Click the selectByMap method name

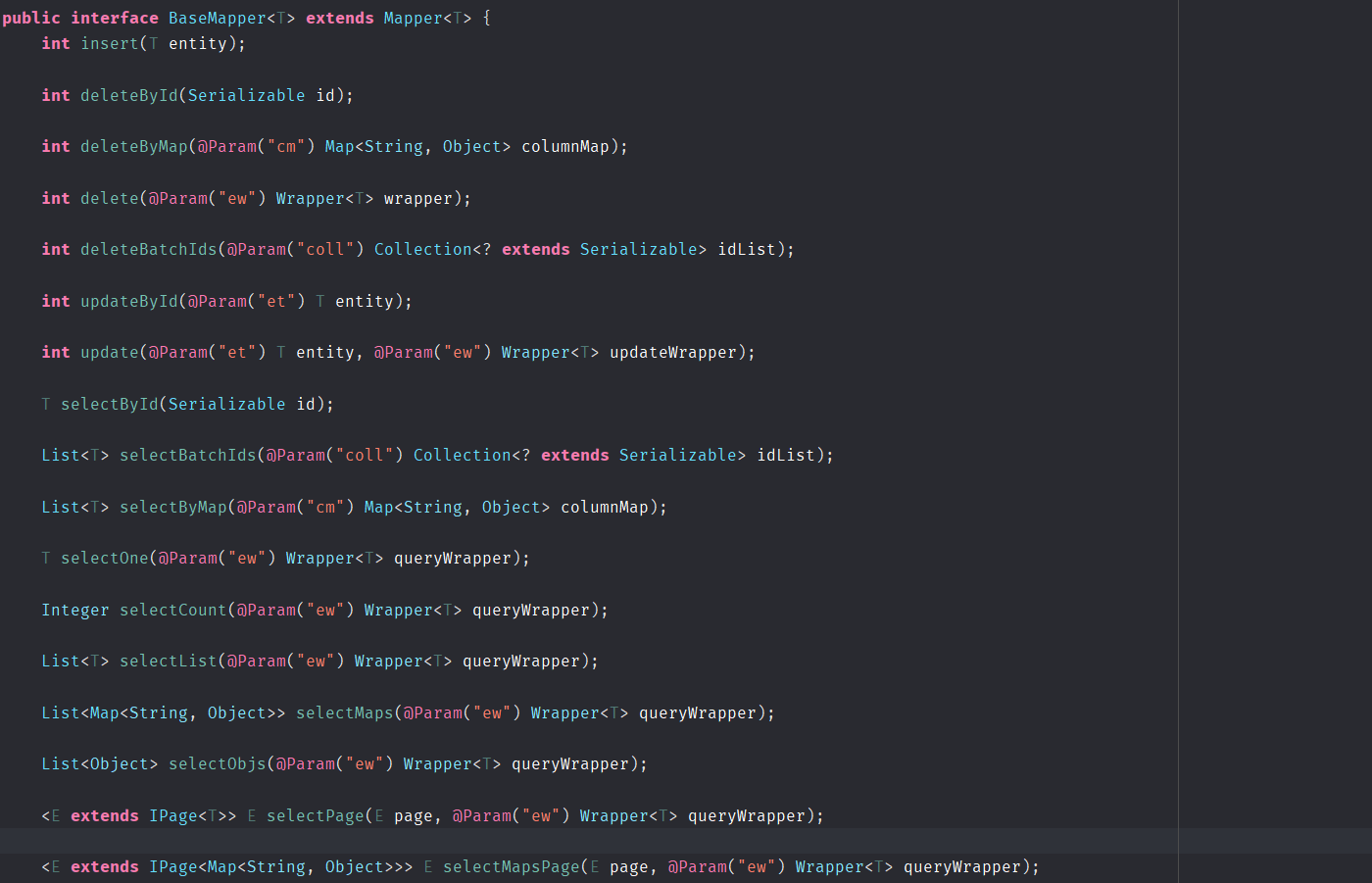pyautogui.click(x=173, y=507)
